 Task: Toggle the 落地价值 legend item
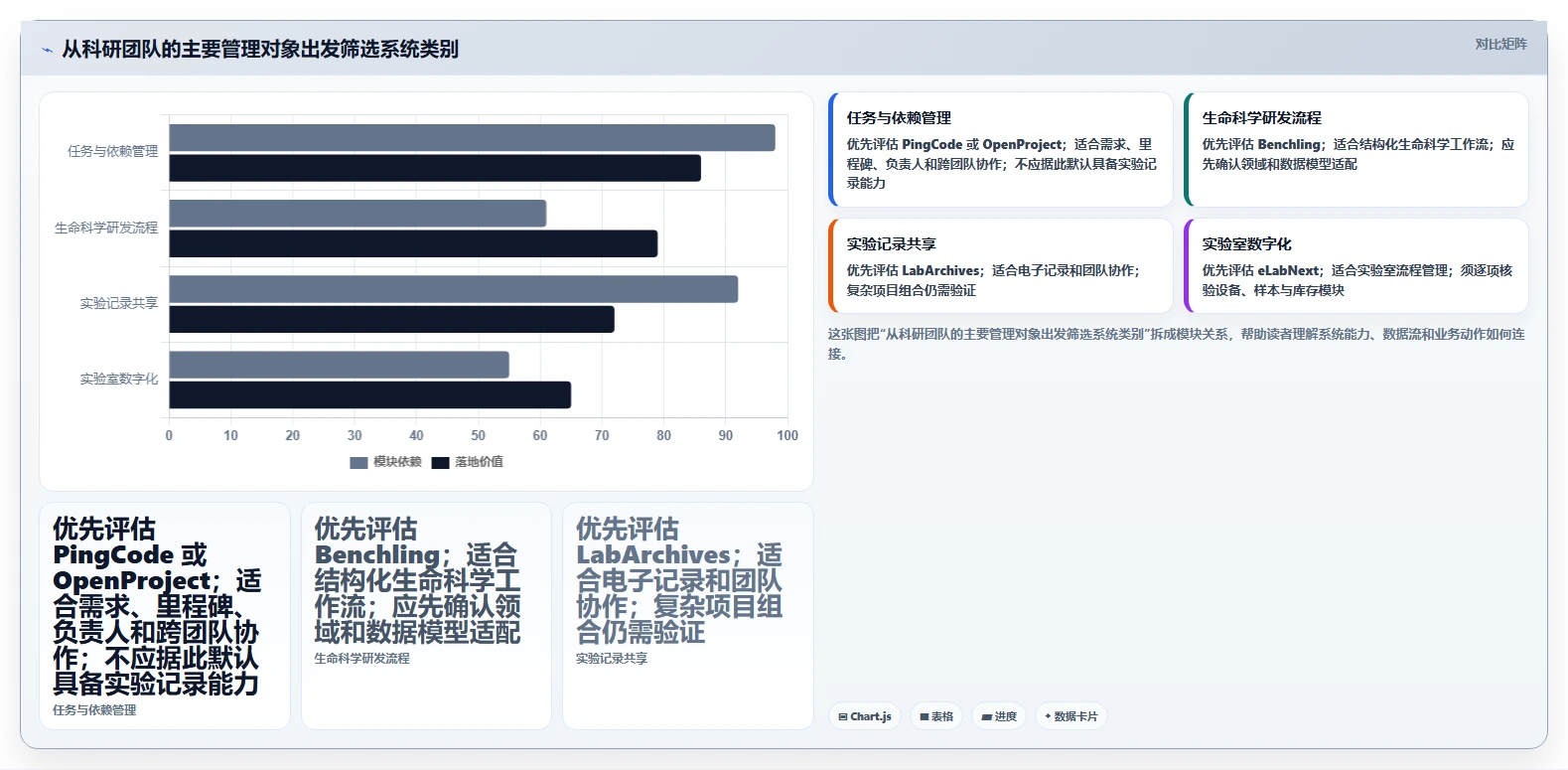[x=468, y=462]
